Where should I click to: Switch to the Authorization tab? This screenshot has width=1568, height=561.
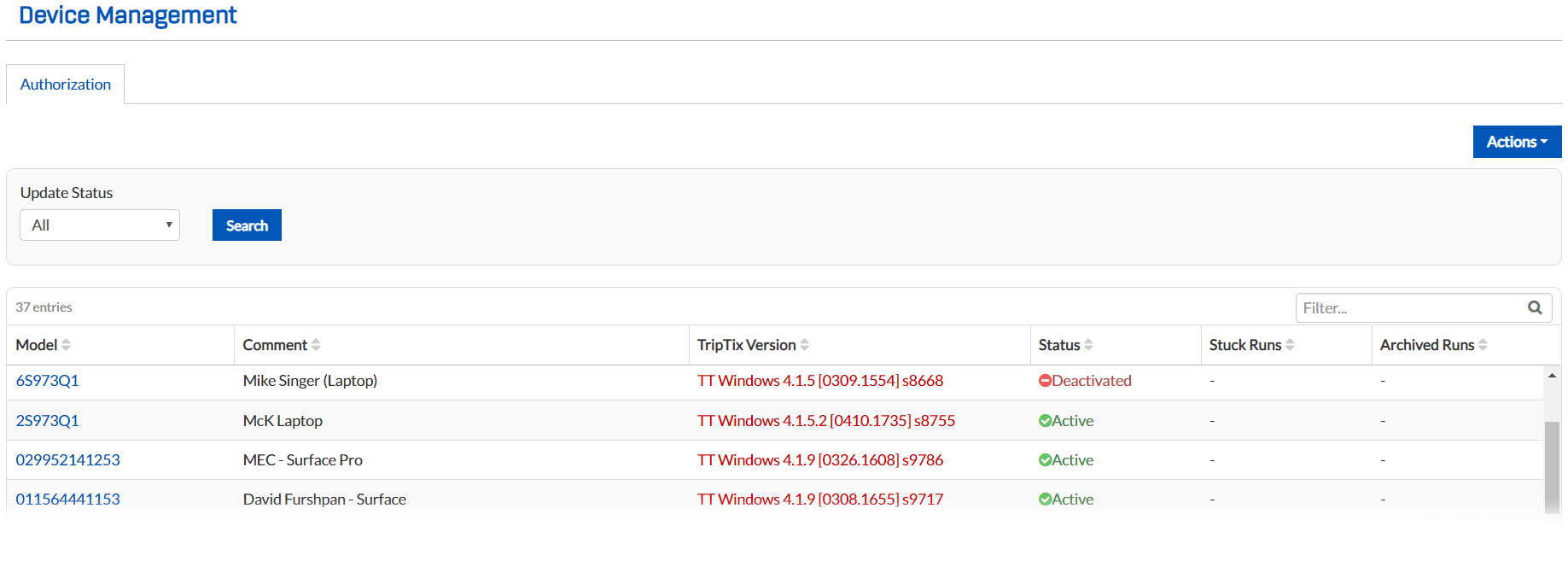(x=66, y=85)
